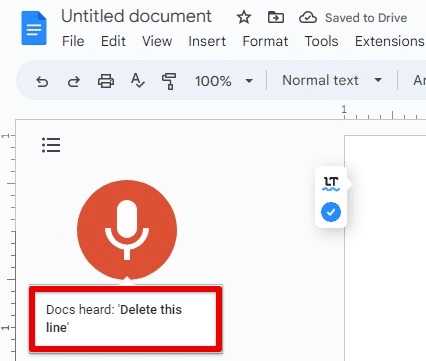Check the Saved to Drive cloud status

[x=308, y=17]
